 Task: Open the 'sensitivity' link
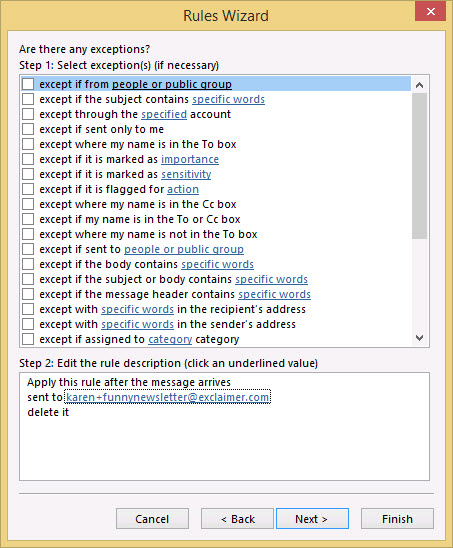click(x=186, y=174)
